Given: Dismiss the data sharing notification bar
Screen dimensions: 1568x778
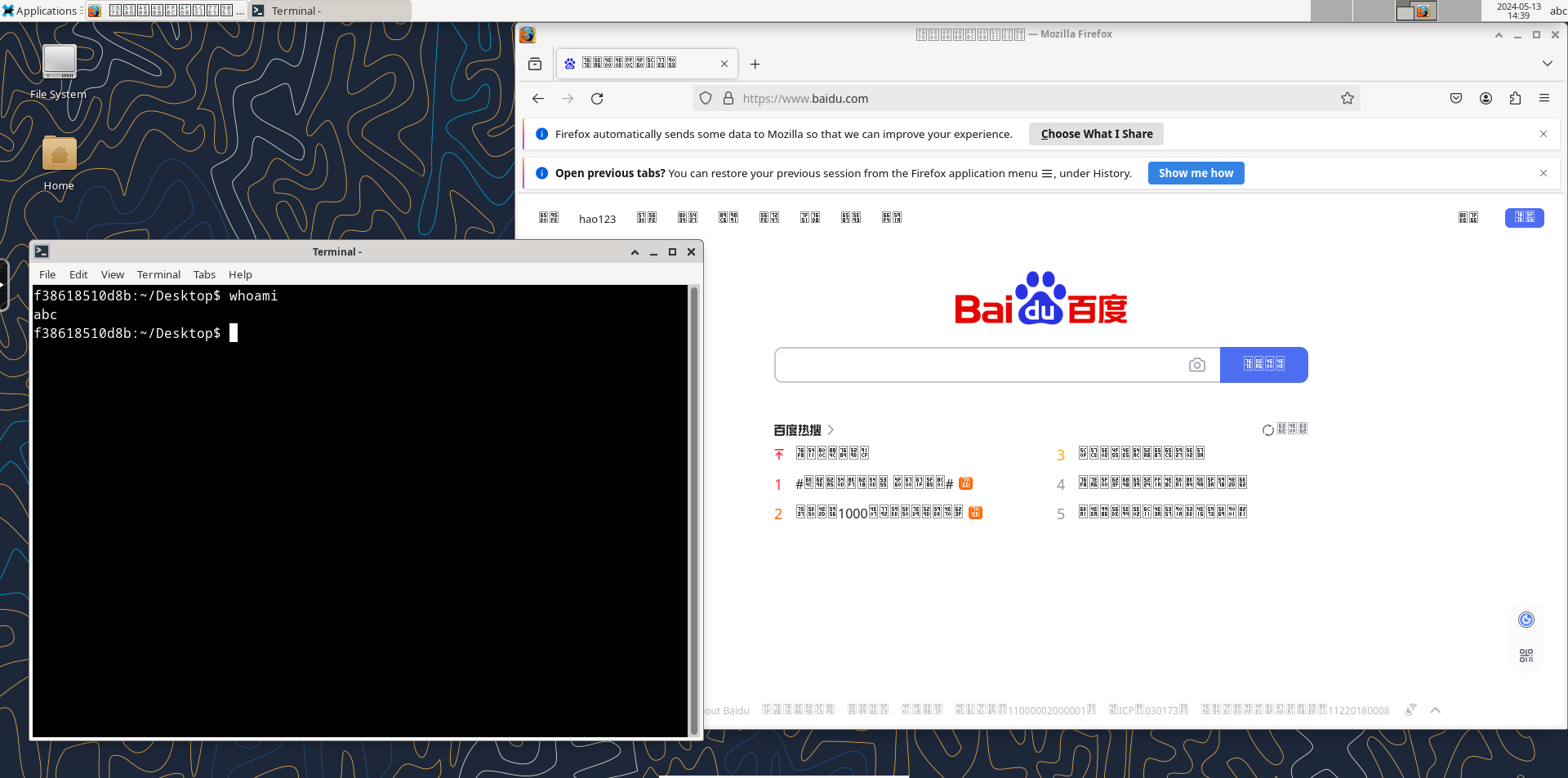Looking at the screenshot, I should 1543,134.
